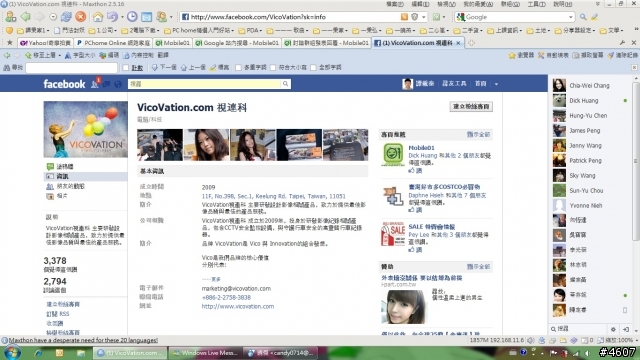Open chat settings gear in chat sidebar
Viewport: 640px width, 360px height.
click(613, 329)
